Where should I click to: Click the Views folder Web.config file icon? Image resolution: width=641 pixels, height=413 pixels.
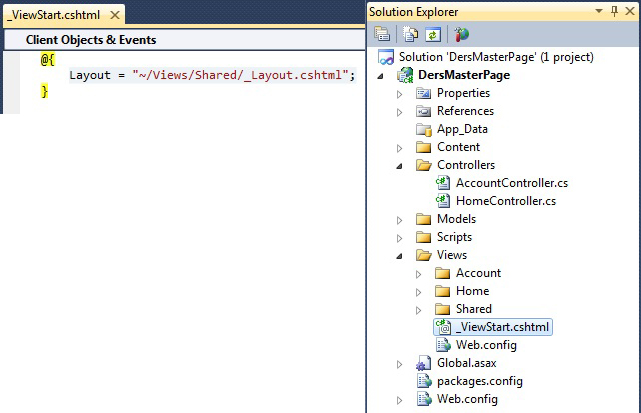(443, 345)
